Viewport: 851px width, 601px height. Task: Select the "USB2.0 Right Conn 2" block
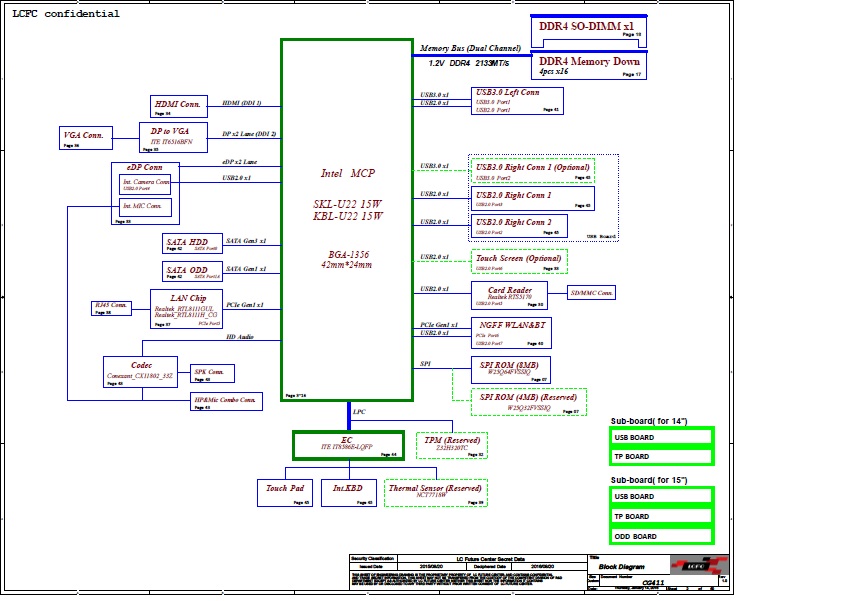[x=519, y=226]
